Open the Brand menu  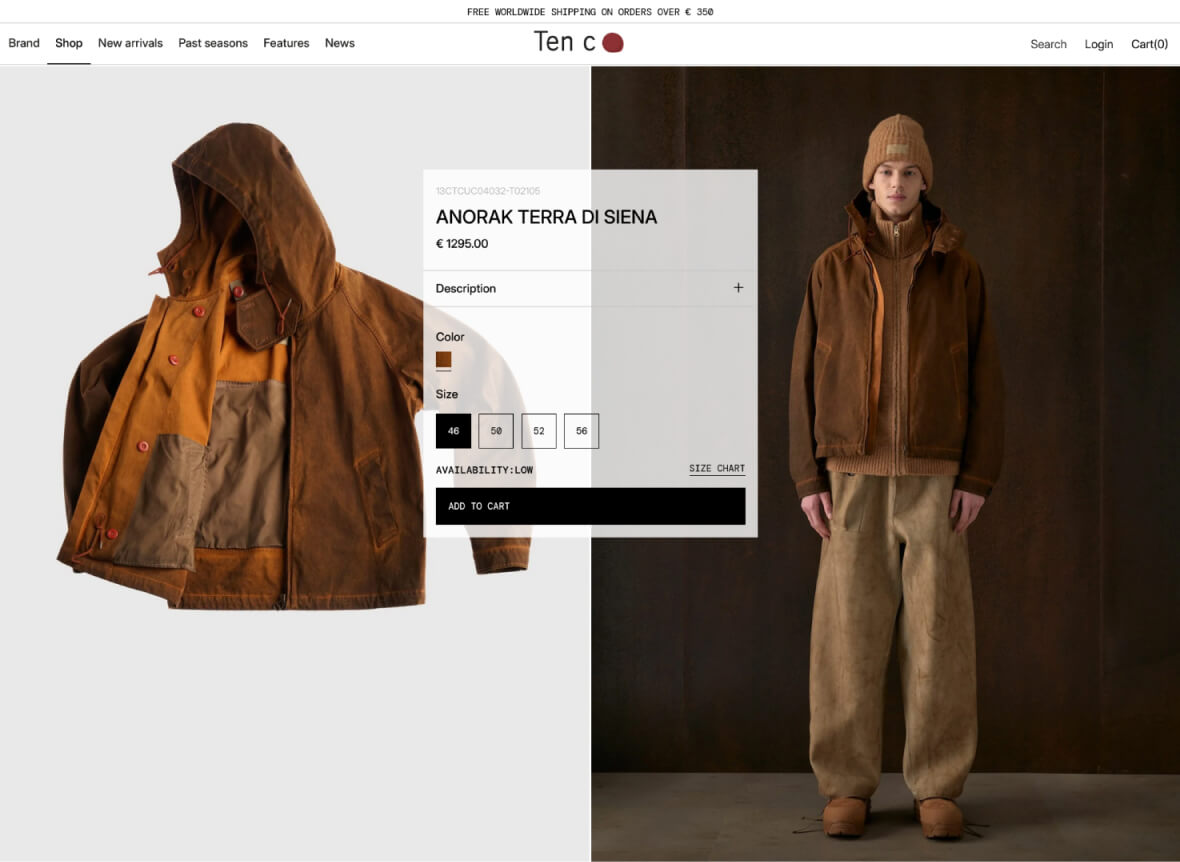[24, 43]
